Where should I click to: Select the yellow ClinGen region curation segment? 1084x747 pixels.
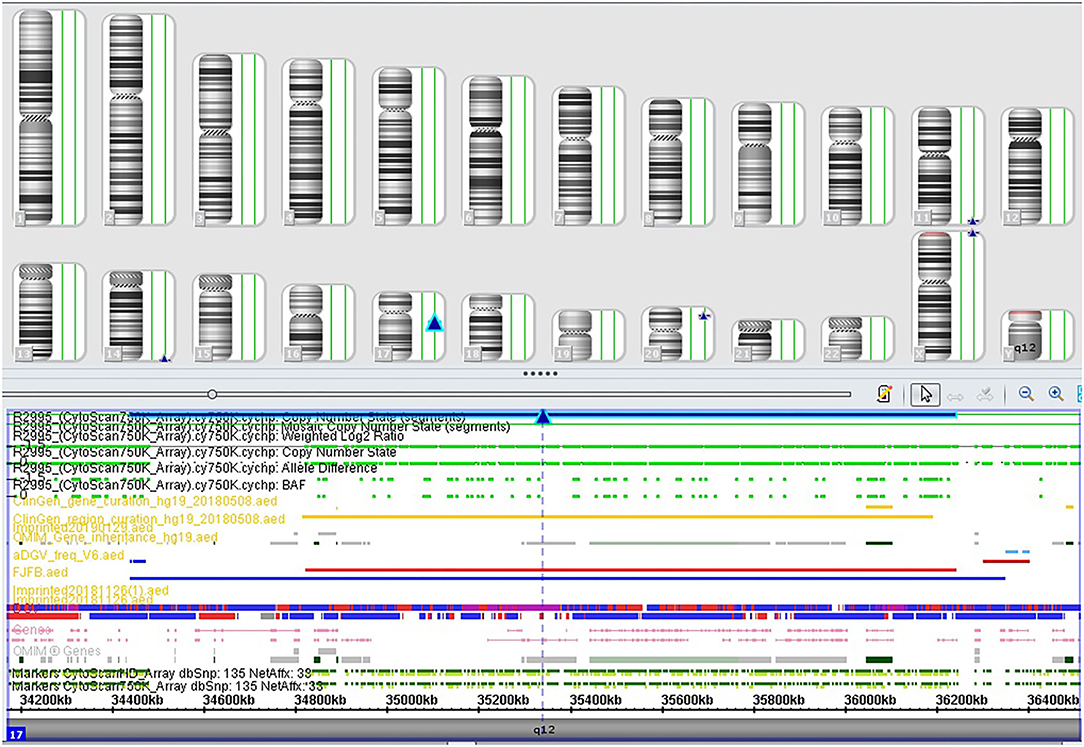tap(617, 516)
